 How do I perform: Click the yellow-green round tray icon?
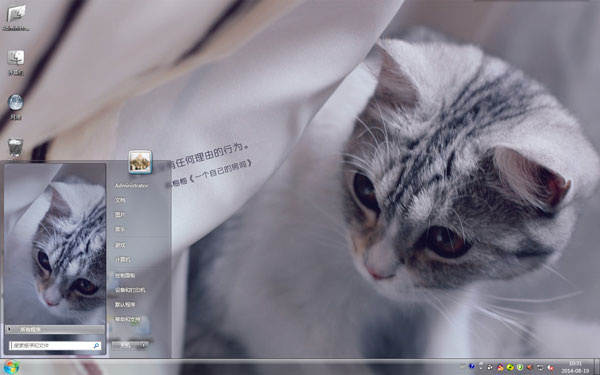(x=510, y=367)
